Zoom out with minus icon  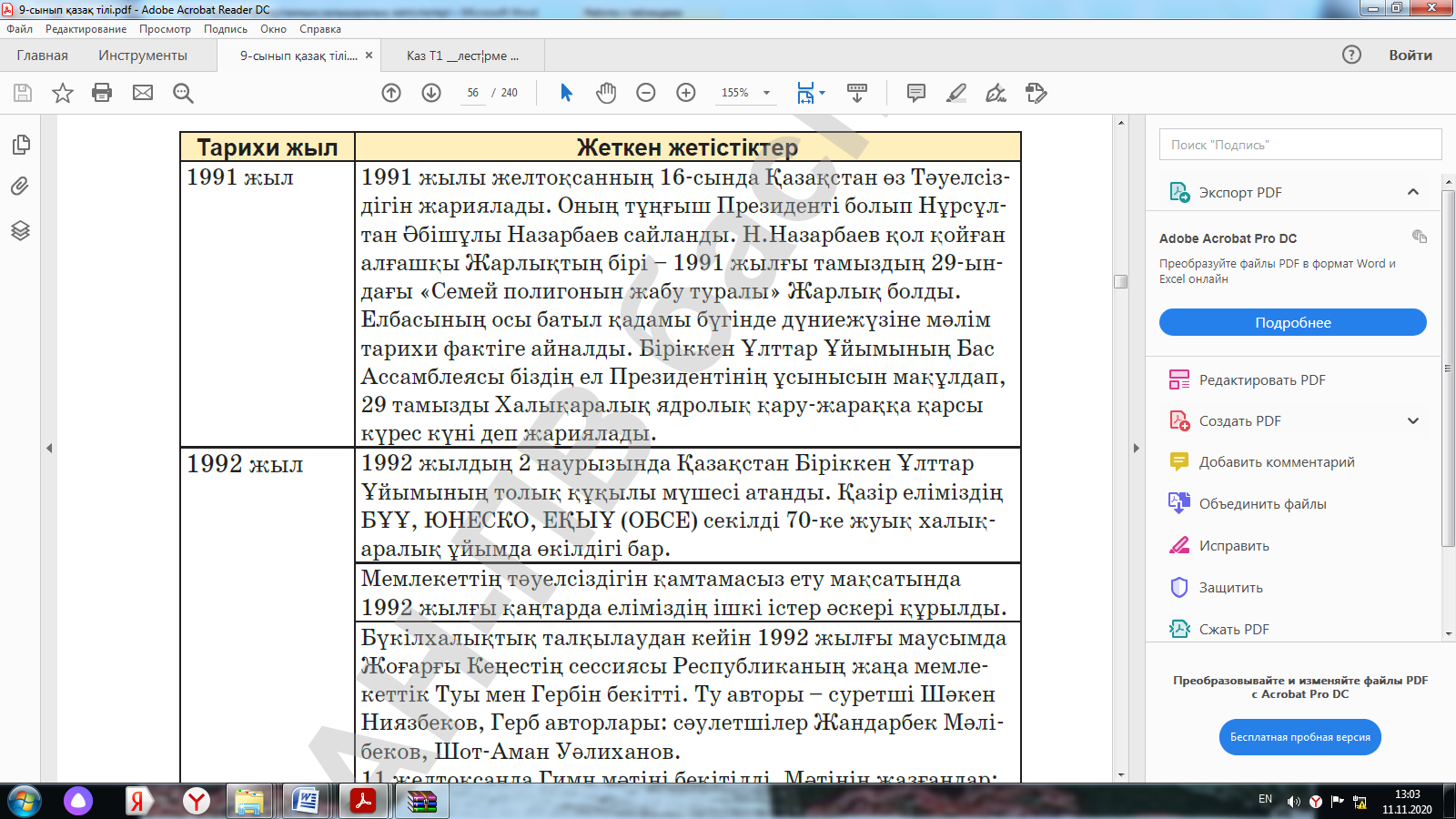pyautogui.click(x=646, y=93)
